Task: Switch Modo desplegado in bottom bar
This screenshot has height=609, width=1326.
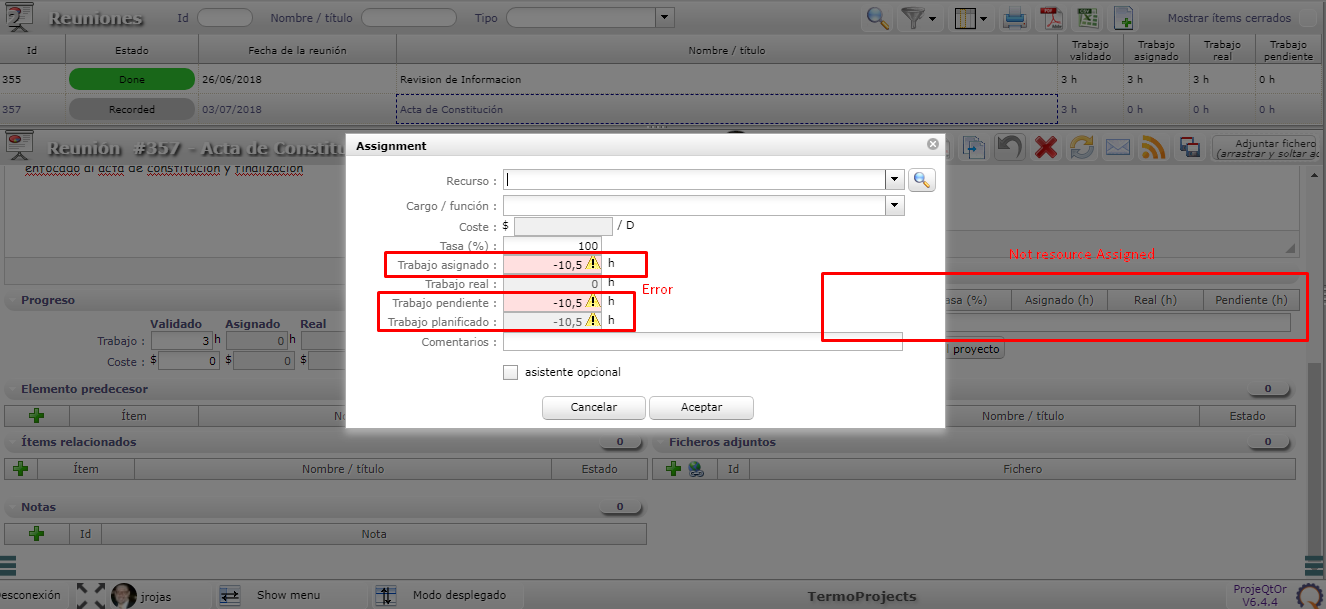Action: point(458,595)
